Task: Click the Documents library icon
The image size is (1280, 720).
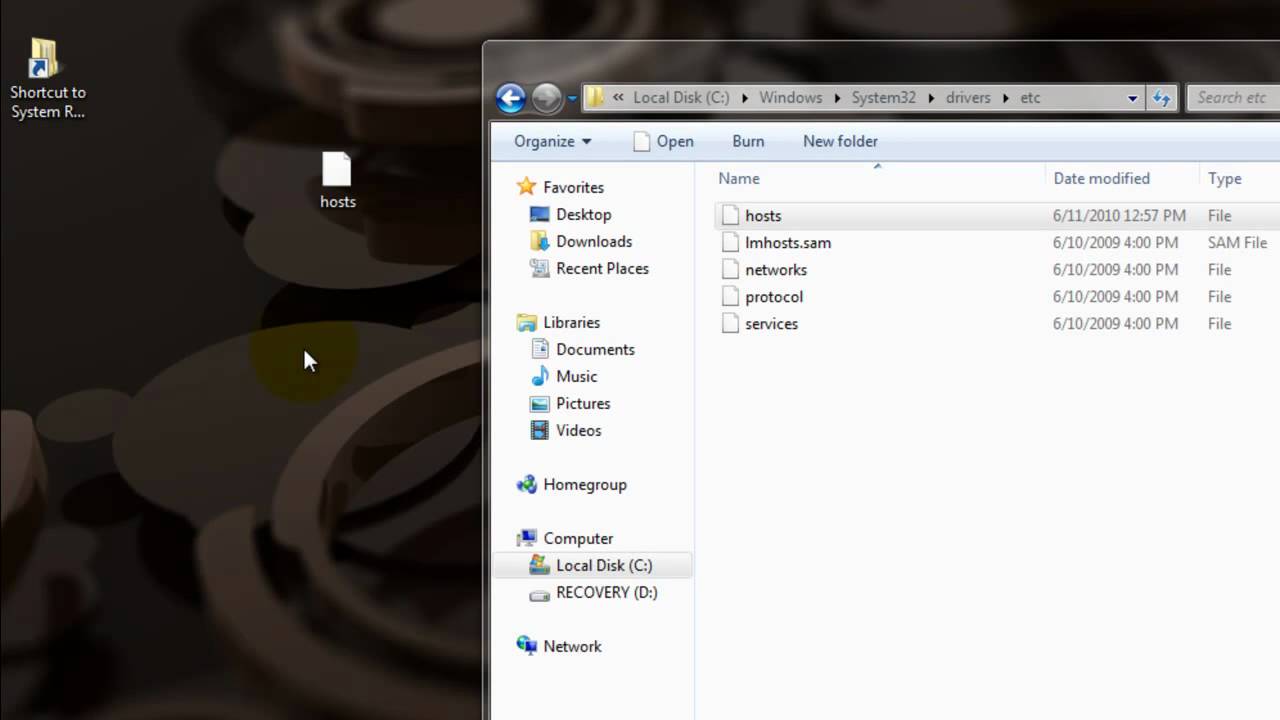Action: (x=539, y=349)
